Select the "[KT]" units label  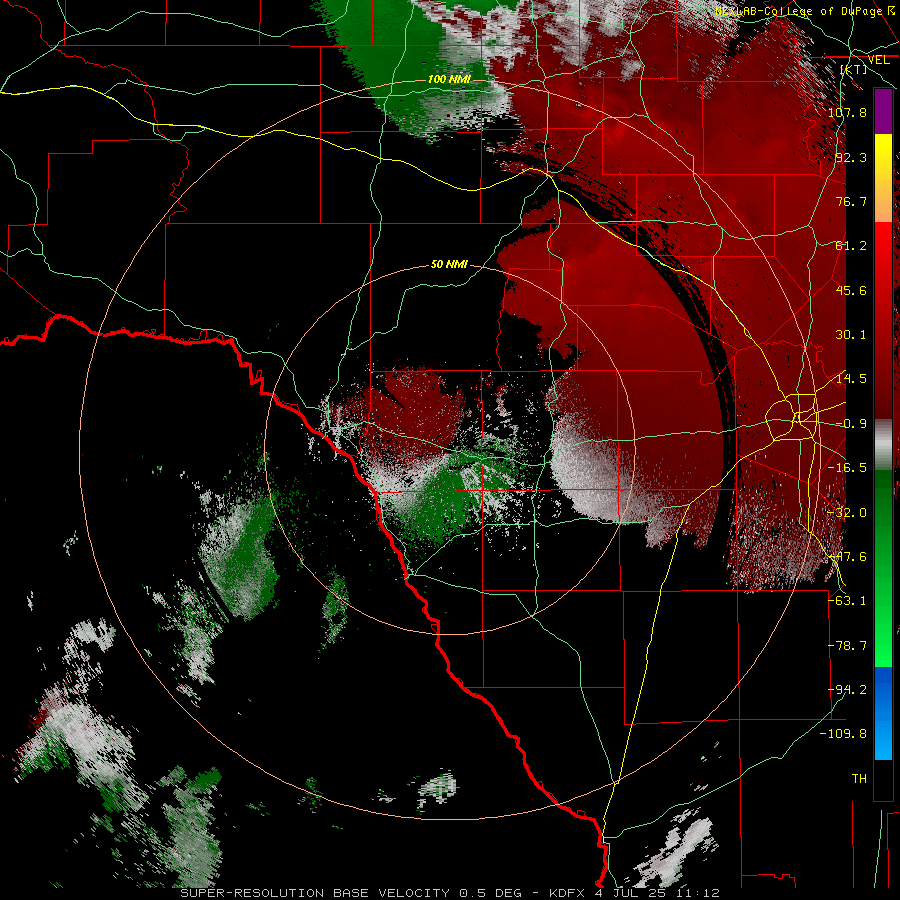click(854, 69)
